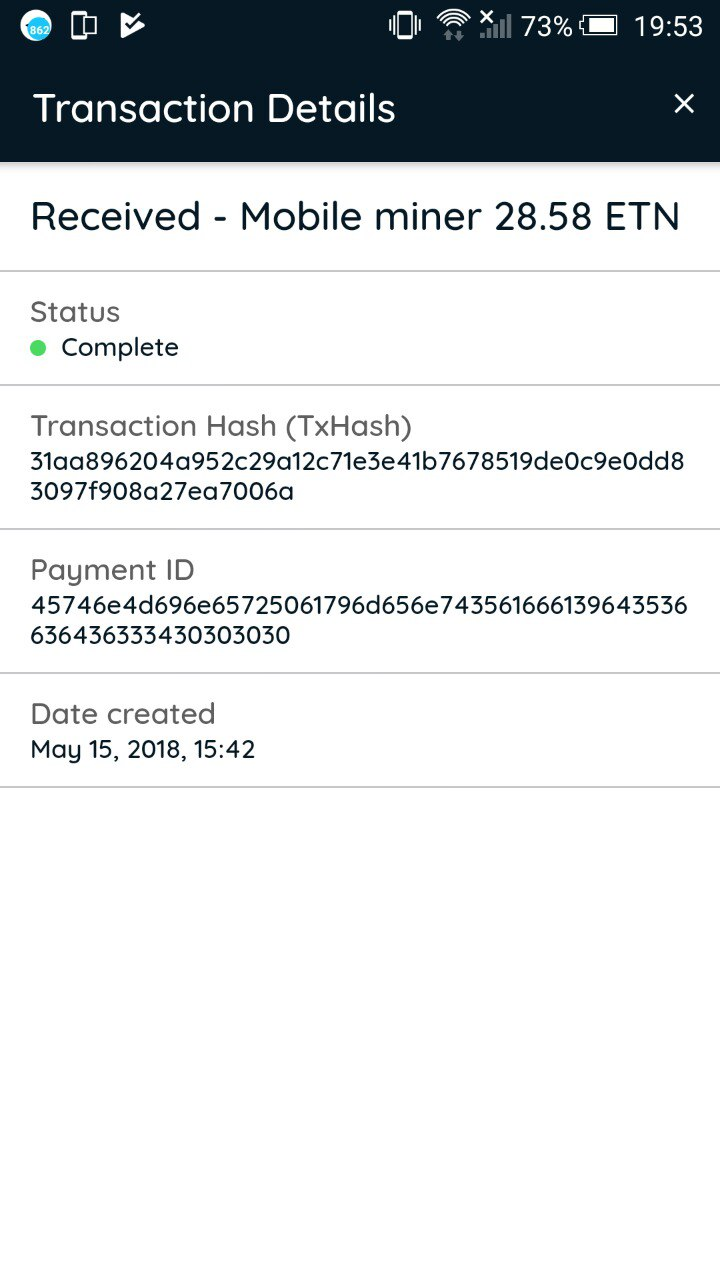Select the Transaction Details title
The height and width of the screenshot is (1280, 720).
click(214, 108)
